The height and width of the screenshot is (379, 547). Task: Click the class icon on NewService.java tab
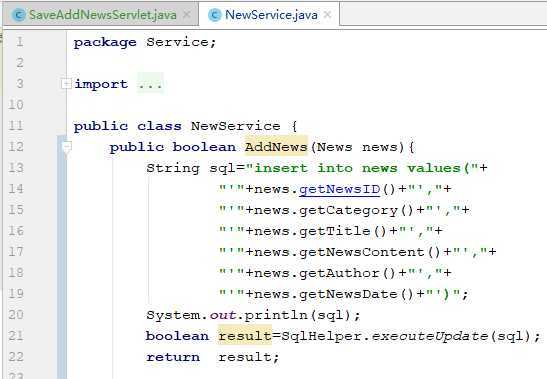click(215, 15)
